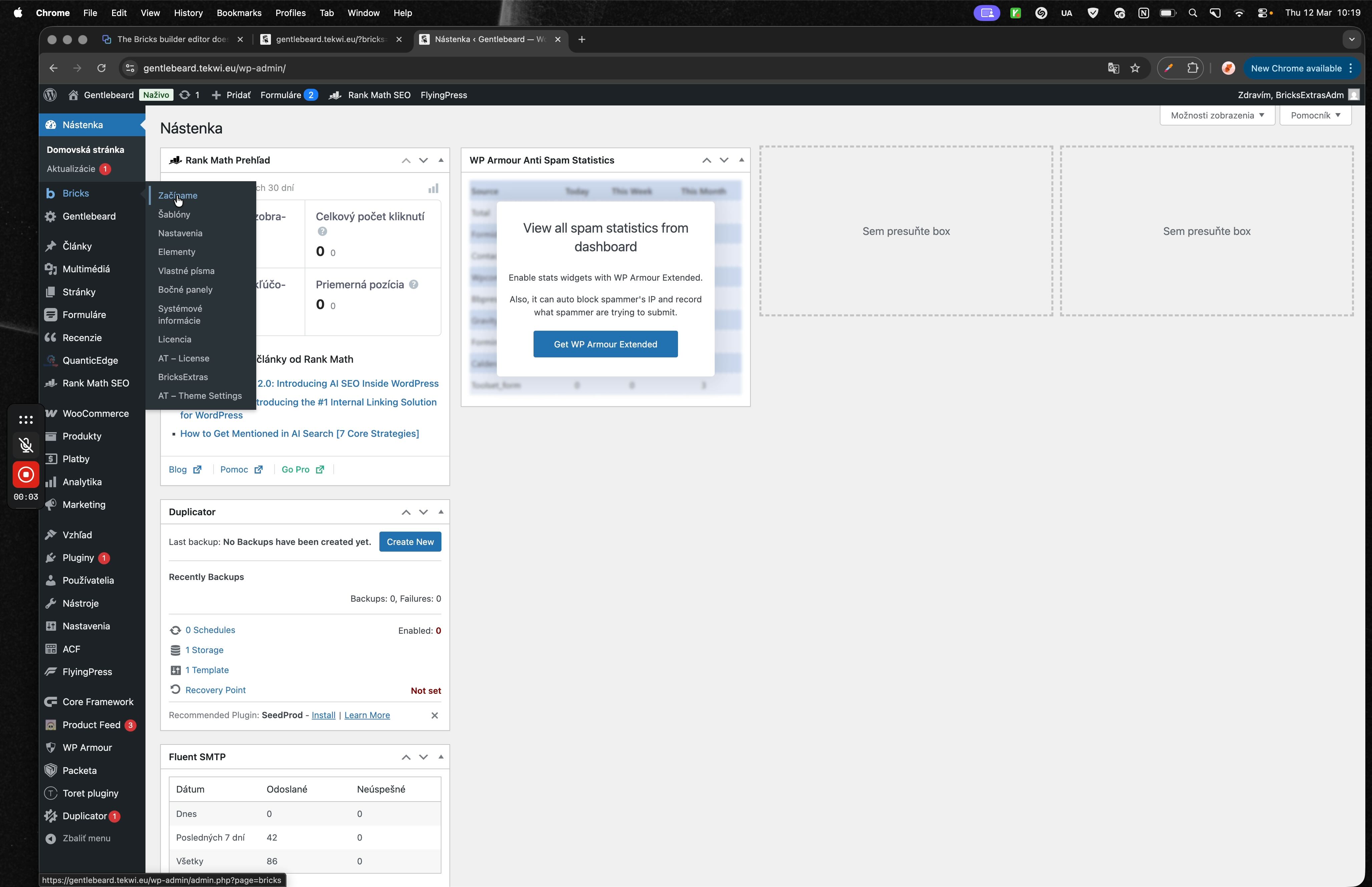This screenshot has width=1372, height=887.
Task: Bookmark this page with star icon
Action: click(x=1135, y=68)
